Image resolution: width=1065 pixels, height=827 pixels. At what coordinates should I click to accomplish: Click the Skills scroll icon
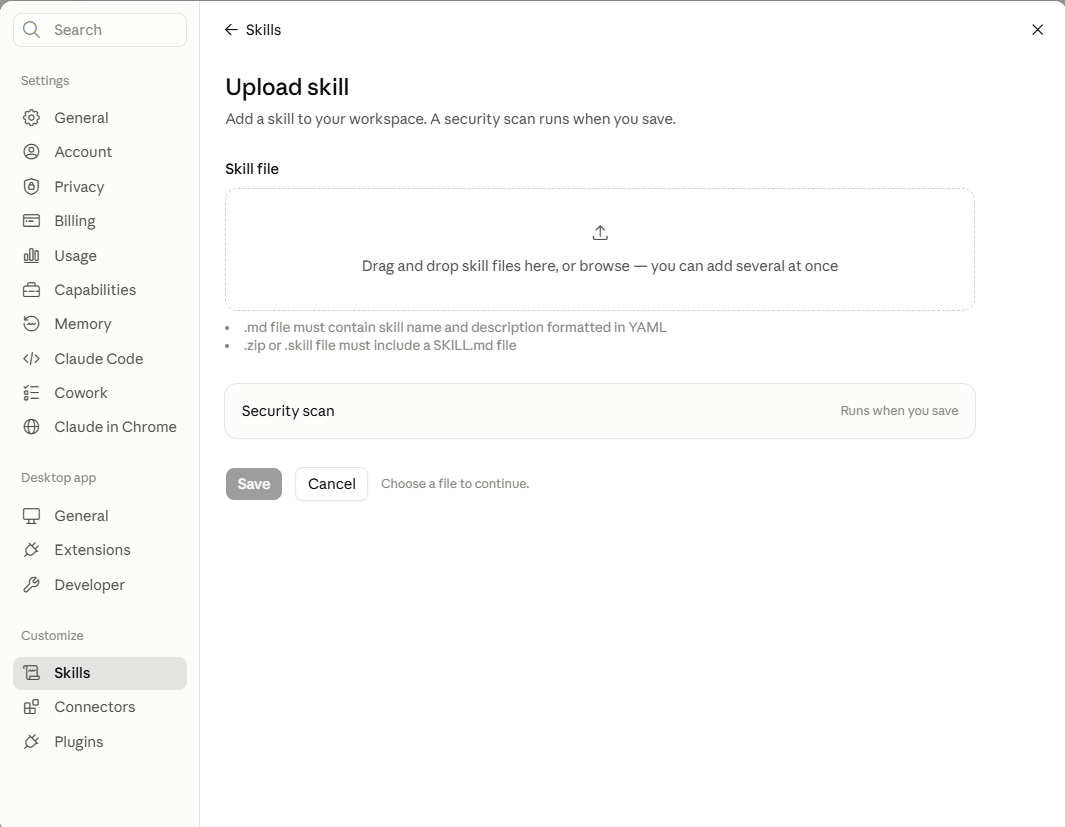31,673
